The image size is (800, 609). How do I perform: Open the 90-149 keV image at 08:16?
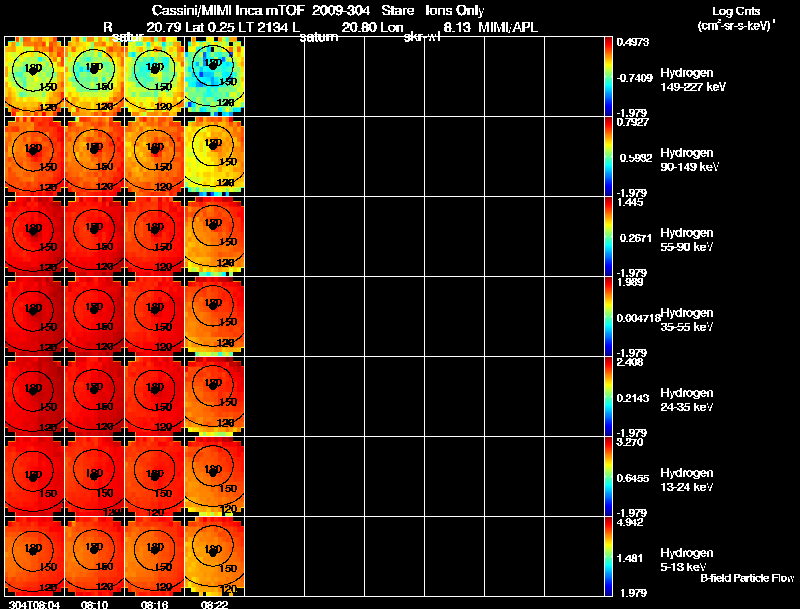click(x=155, y=156)
